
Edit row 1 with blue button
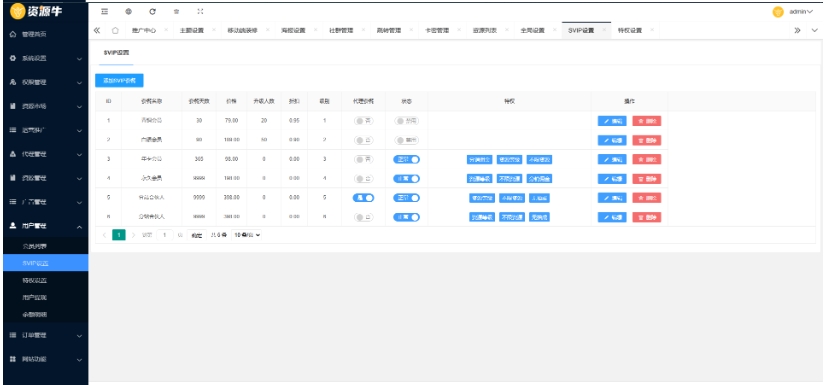click(612, 121)
